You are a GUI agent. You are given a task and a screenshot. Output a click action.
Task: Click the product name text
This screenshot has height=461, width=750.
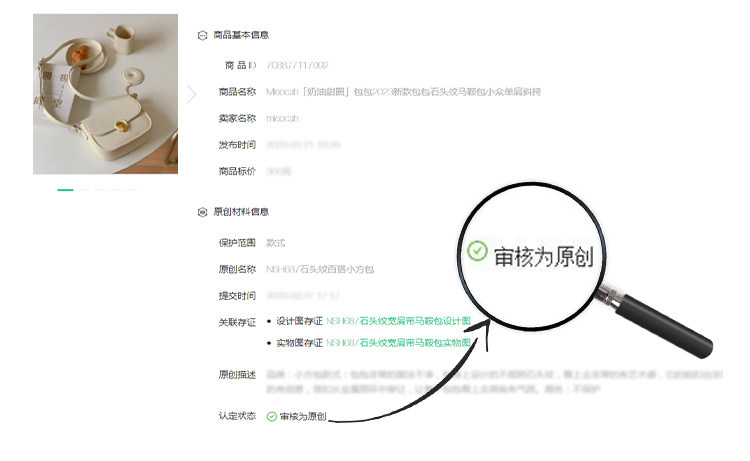pyautogui.click(x=403, y=92)
